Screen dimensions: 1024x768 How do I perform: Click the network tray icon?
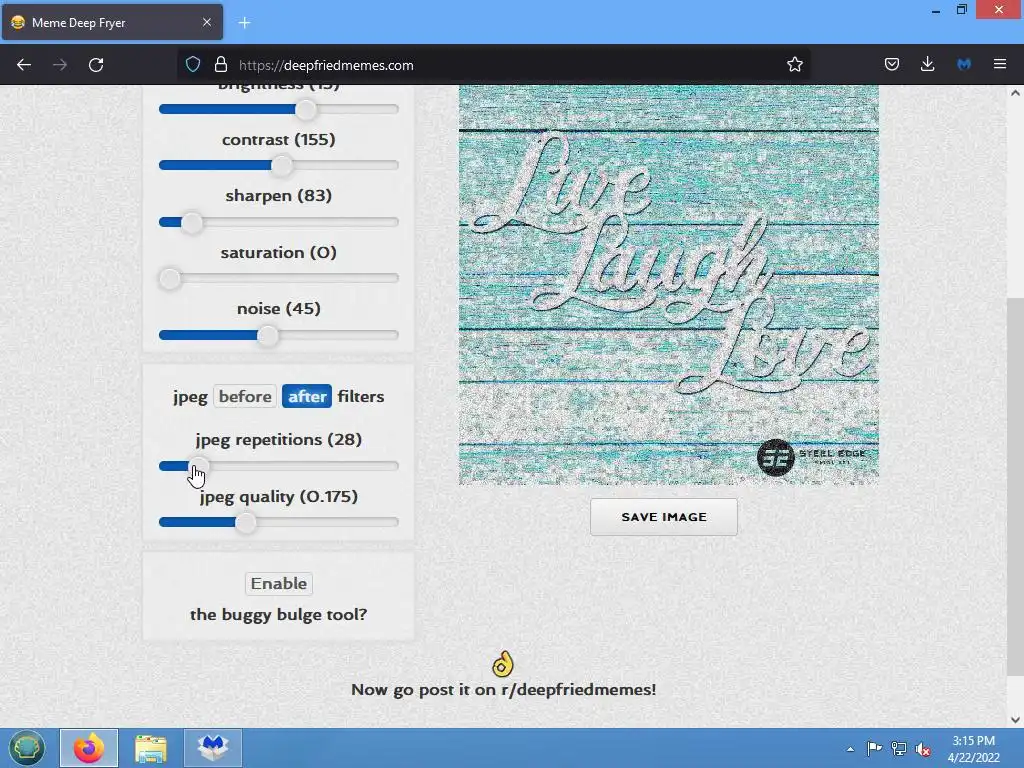click(x=899, y=749)
